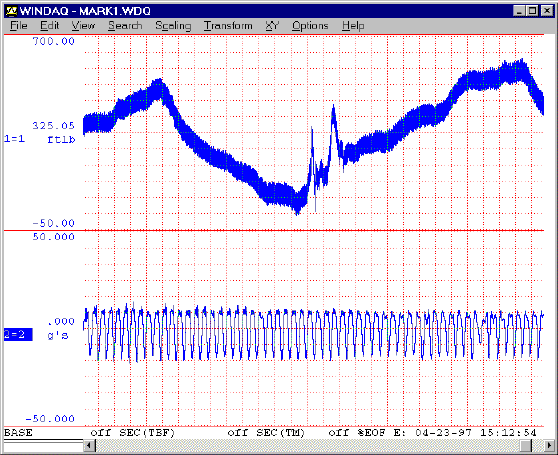Viewport: 558px width, 455px height.
Task: Click the 700.00 upper limit value
Action: point(54,41)
